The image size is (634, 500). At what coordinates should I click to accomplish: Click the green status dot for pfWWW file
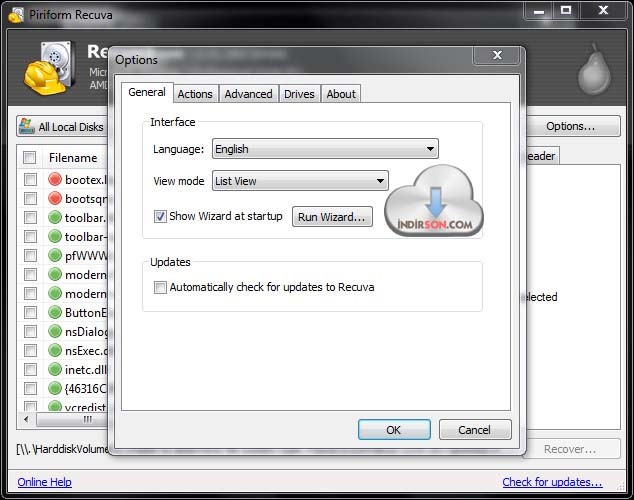55,255
